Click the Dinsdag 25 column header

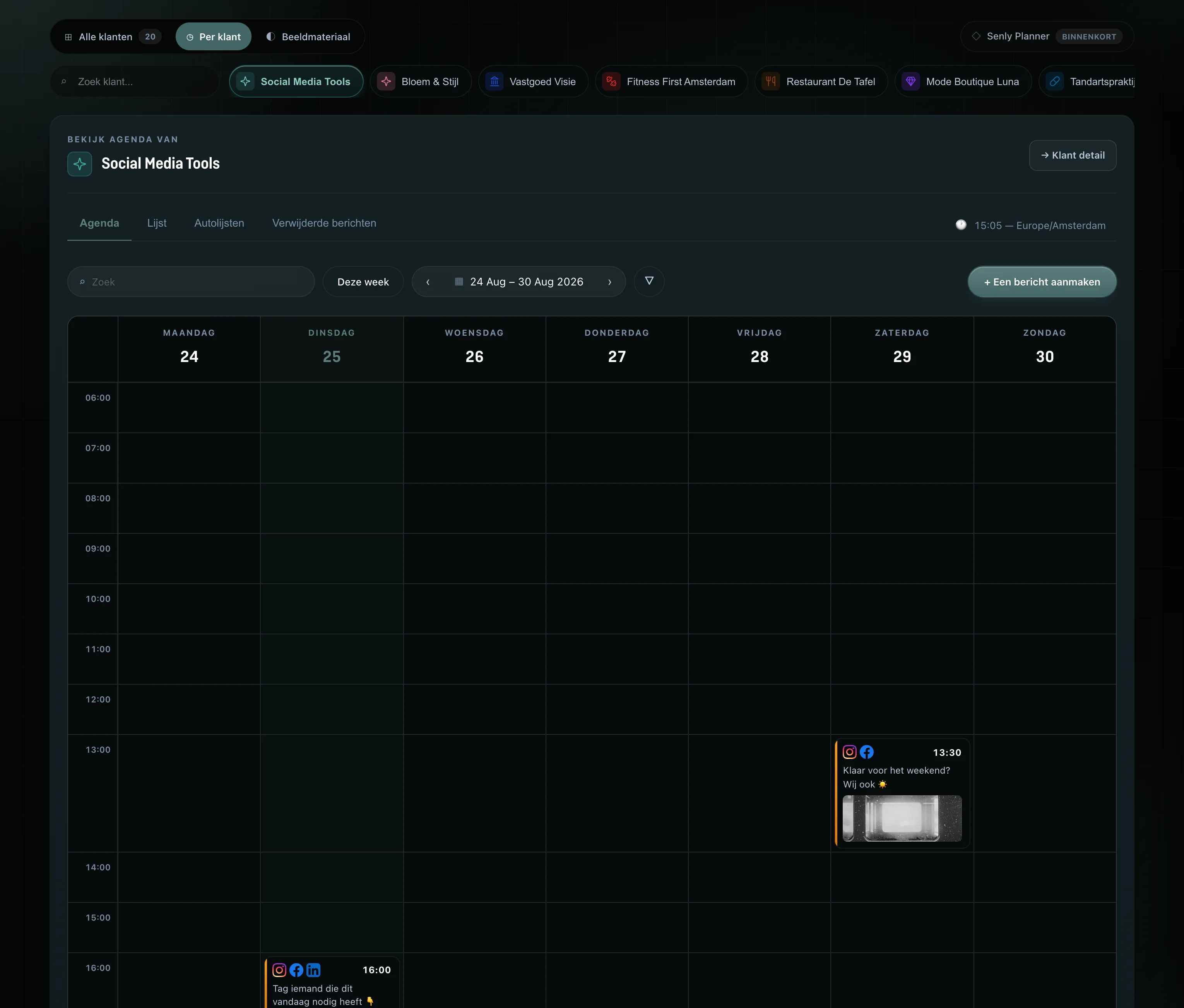click(x=332, y=349)
